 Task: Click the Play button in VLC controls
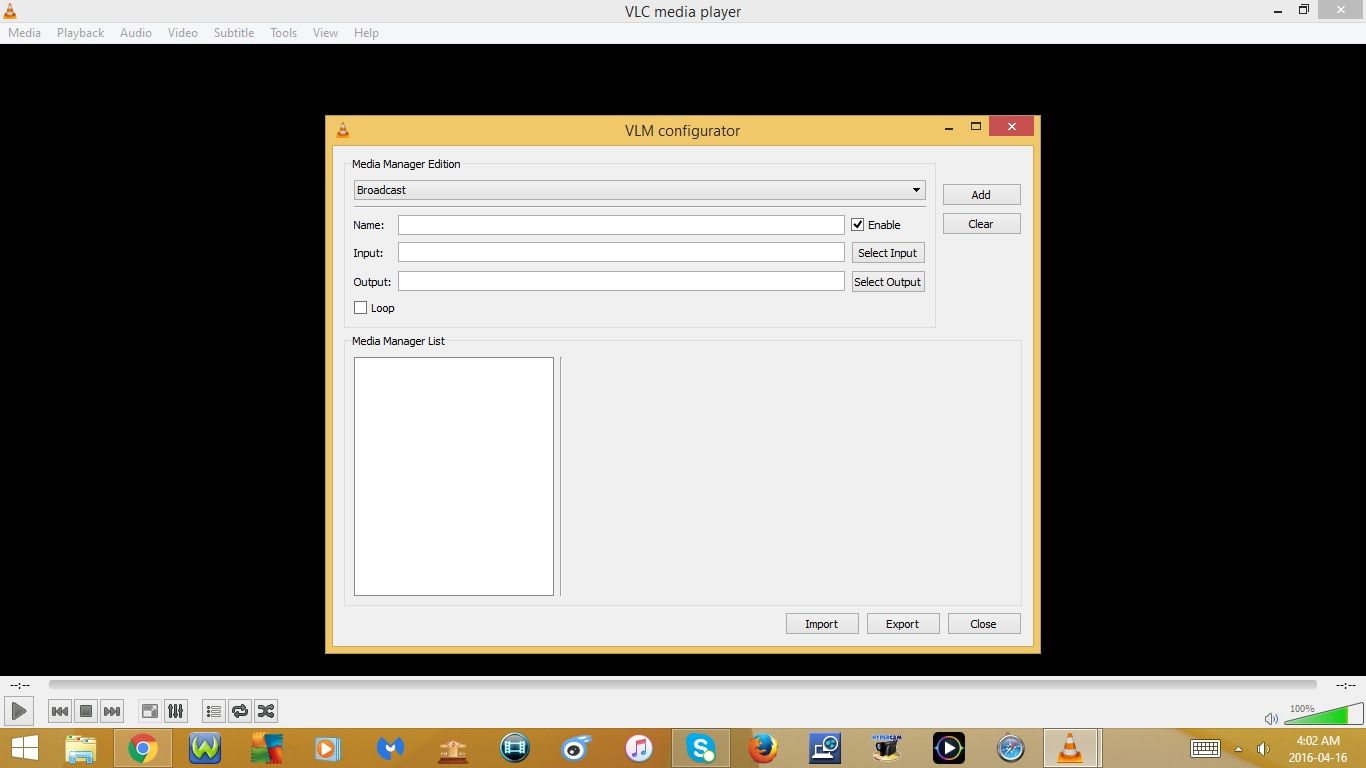click(x=18, y=710)
